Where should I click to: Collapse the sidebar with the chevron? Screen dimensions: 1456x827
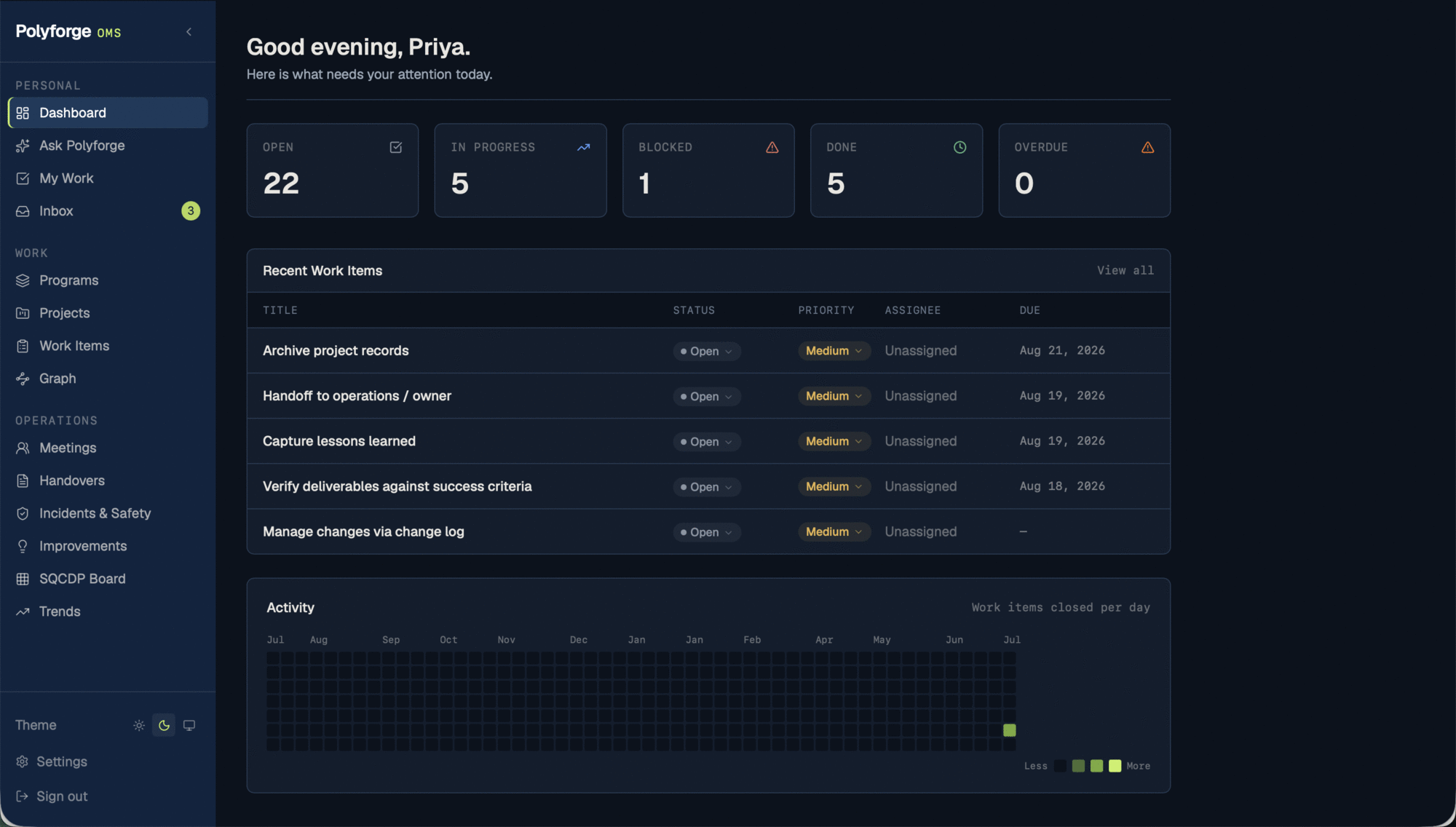pos(189,31)
